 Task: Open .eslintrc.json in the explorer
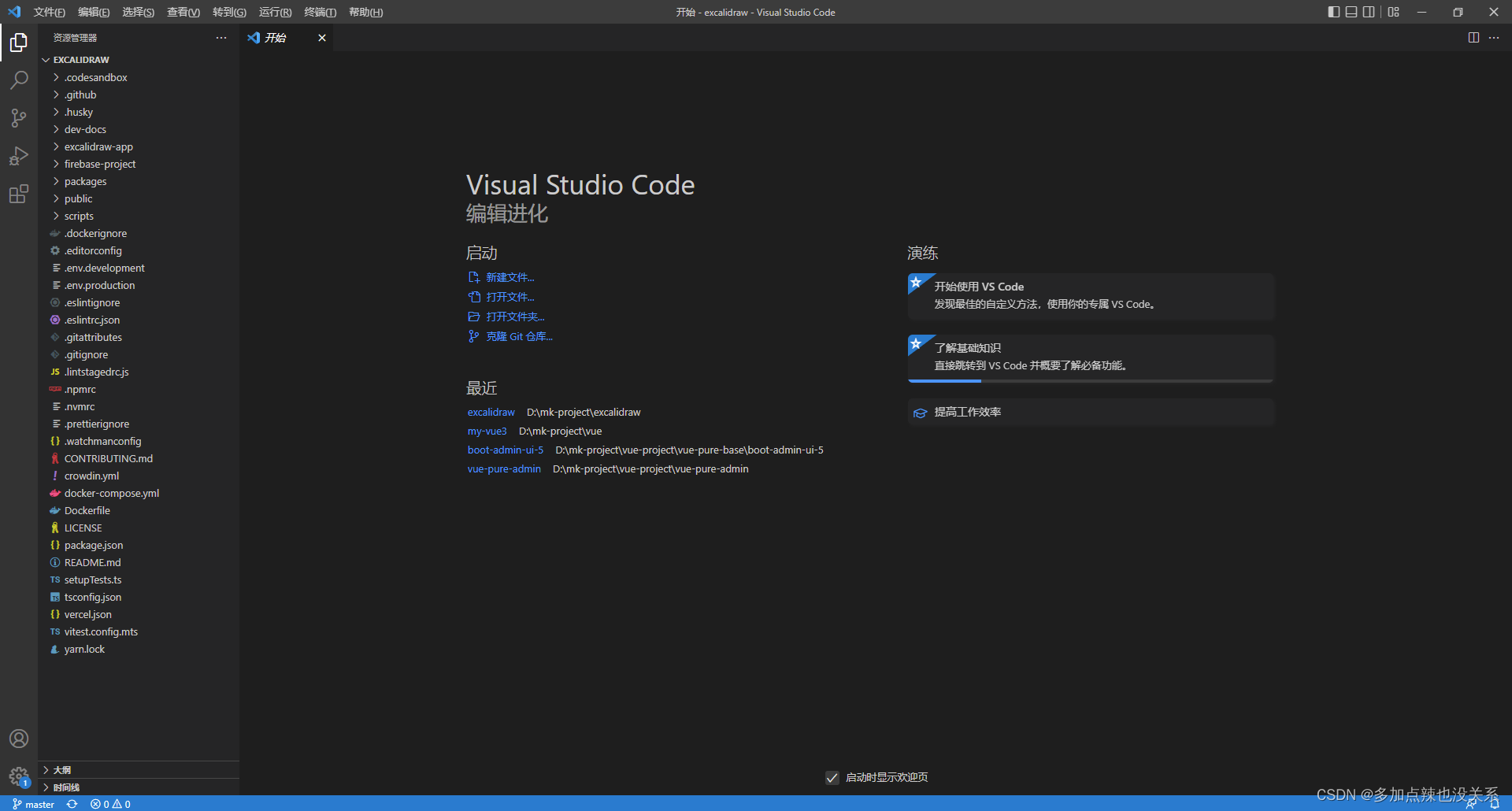coord(138,320)
